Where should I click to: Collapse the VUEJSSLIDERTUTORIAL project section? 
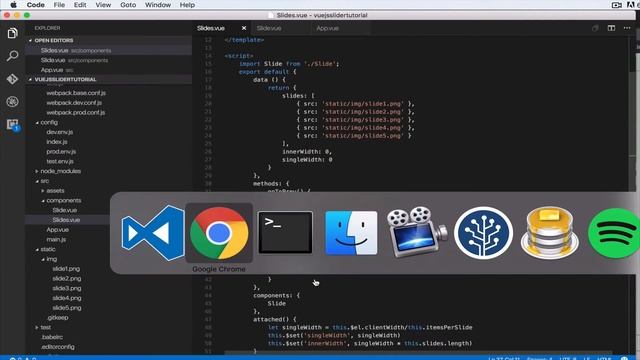pyautogui.click(x=65, y=80)
